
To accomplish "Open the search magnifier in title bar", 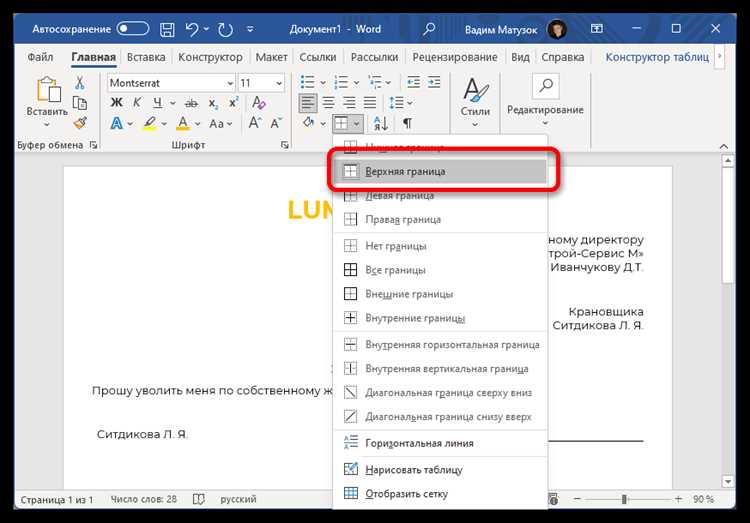I will point(429,29).
